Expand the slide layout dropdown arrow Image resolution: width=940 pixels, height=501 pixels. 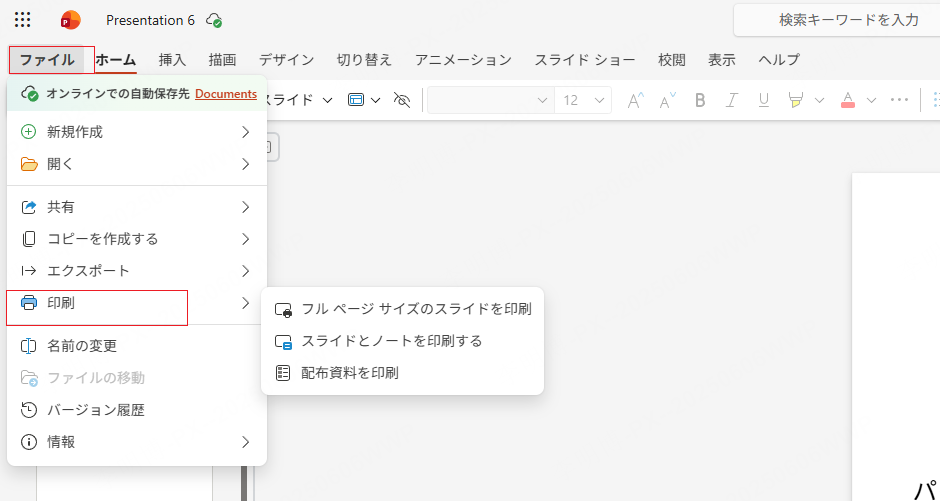click(x=376, y=100)
